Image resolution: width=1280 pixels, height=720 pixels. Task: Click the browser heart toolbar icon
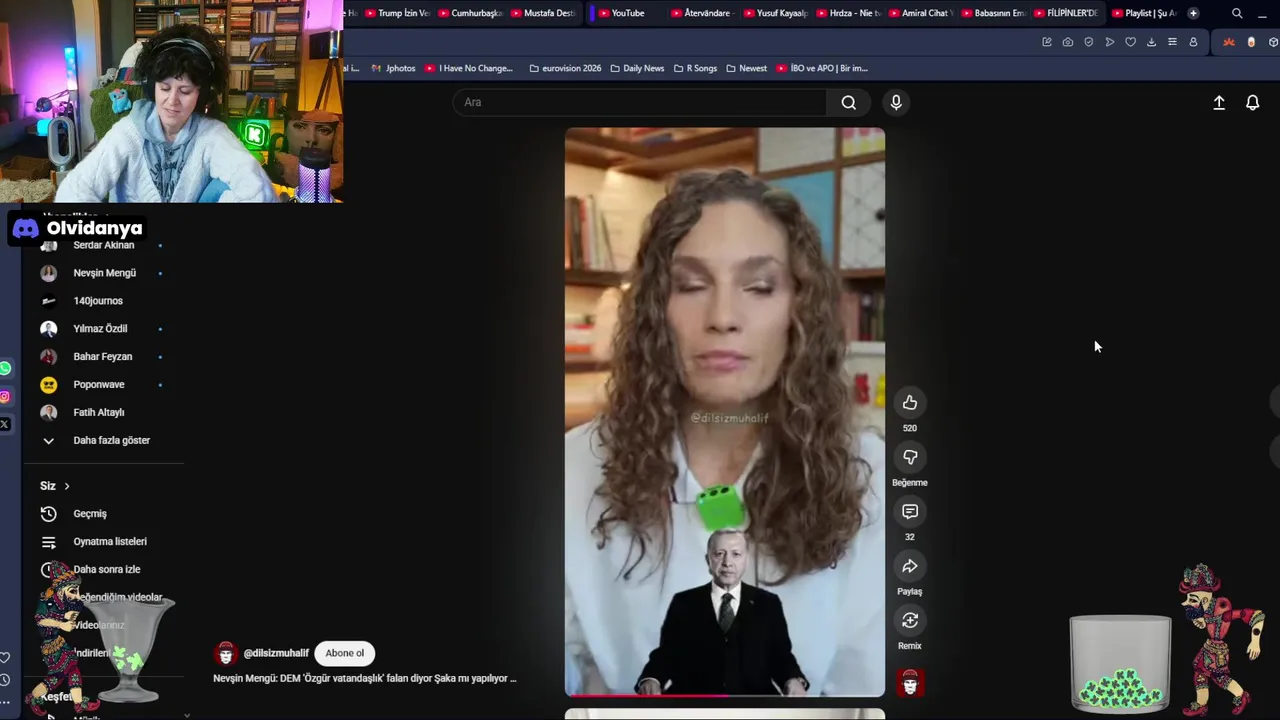point(1130,42)
